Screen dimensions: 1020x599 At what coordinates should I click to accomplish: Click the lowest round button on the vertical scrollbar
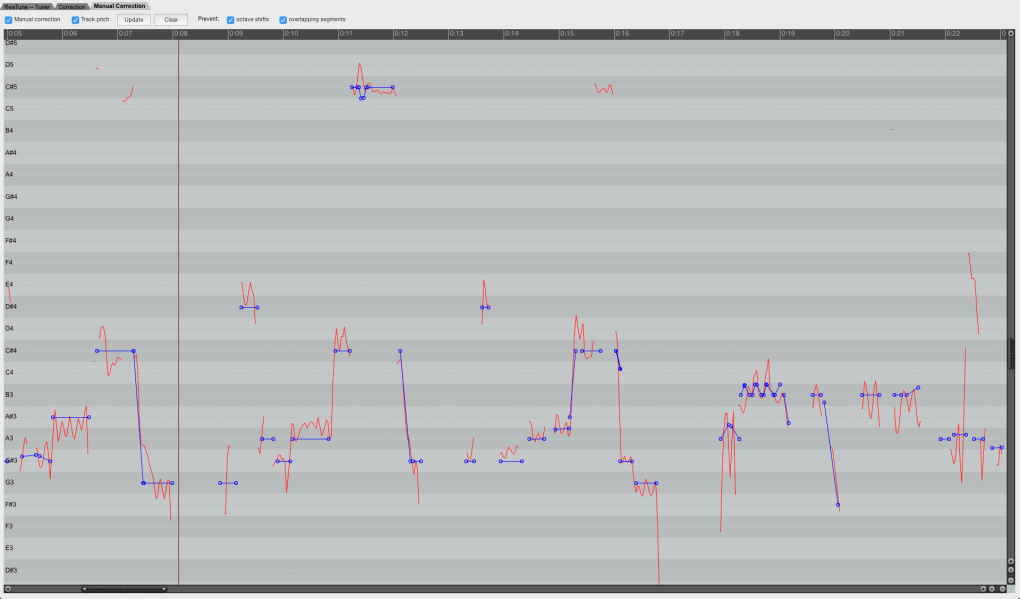point(1010,580)
